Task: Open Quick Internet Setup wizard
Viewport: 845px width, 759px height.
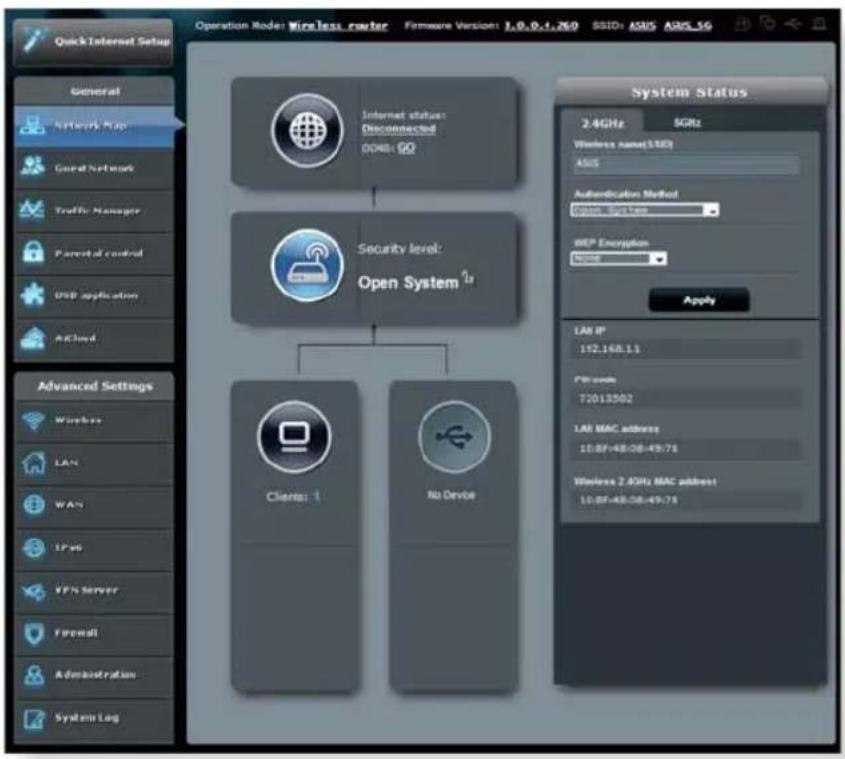Action: click(93, 42)
